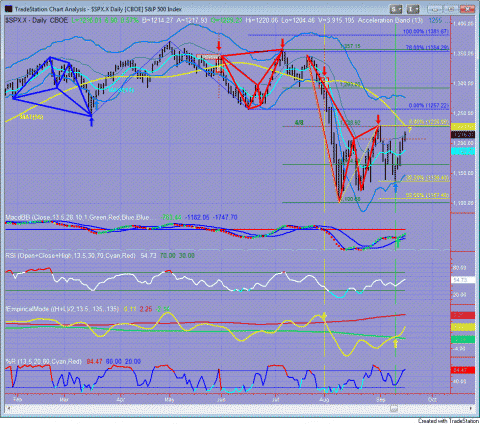Image resolution: width=480 pixels, height=424 pixels.
Task: Open the symbol link S dropdown
Action: point(397,9)
